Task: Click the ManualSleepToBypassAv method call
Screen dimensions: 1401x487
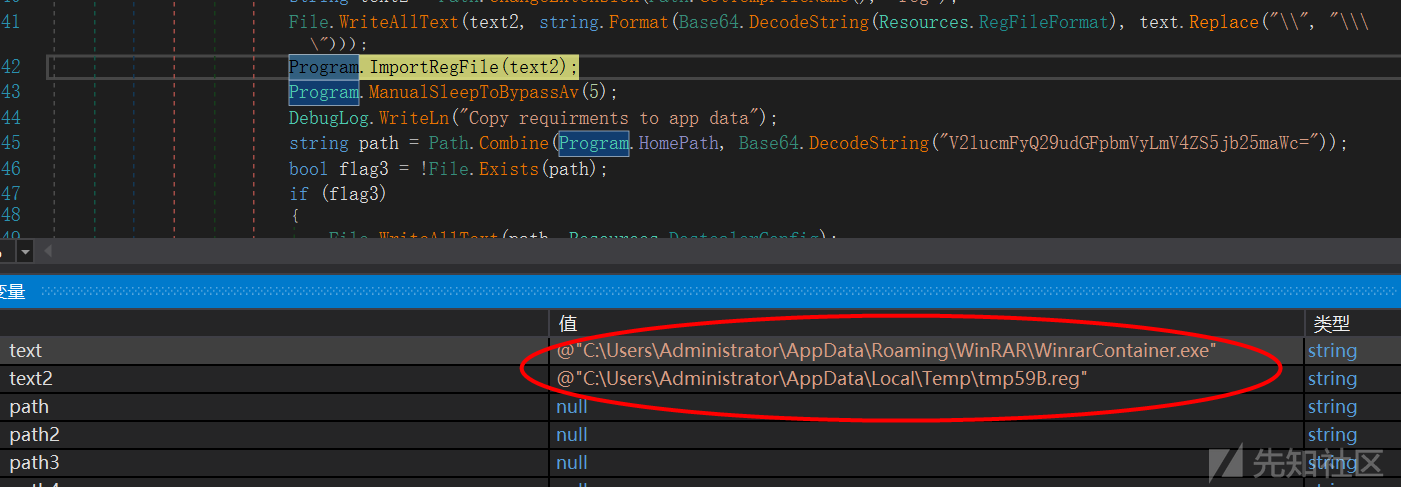Action: point(474,93)
